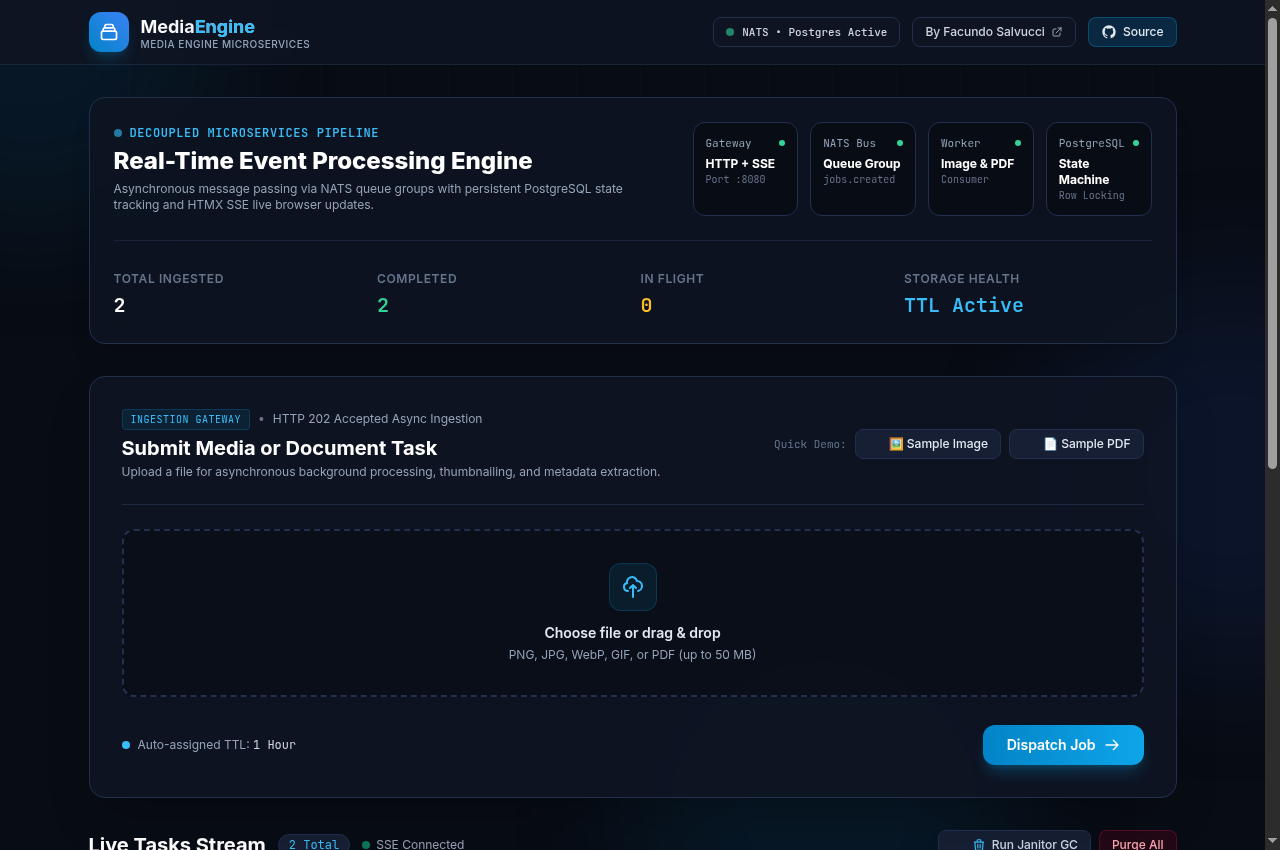Click the external link icon beside Facundo Salvucci
Image resolution: width=1280 pixels, height=850 pixels.
point(1057,32)
